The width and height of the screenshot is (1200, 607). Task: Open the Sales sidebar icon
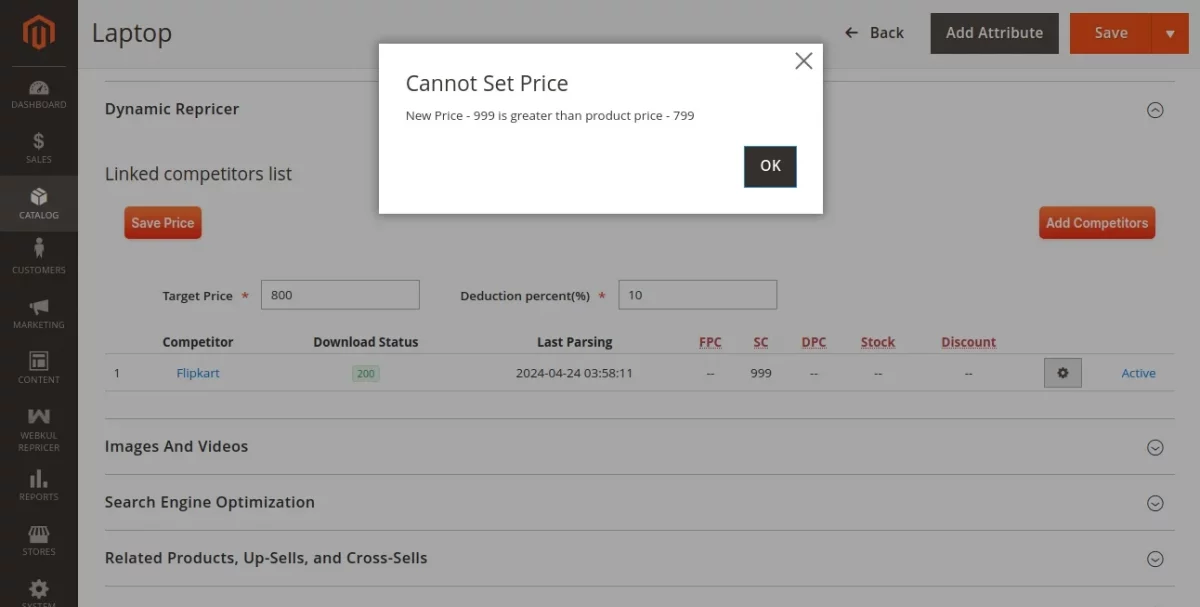point(38,146)
